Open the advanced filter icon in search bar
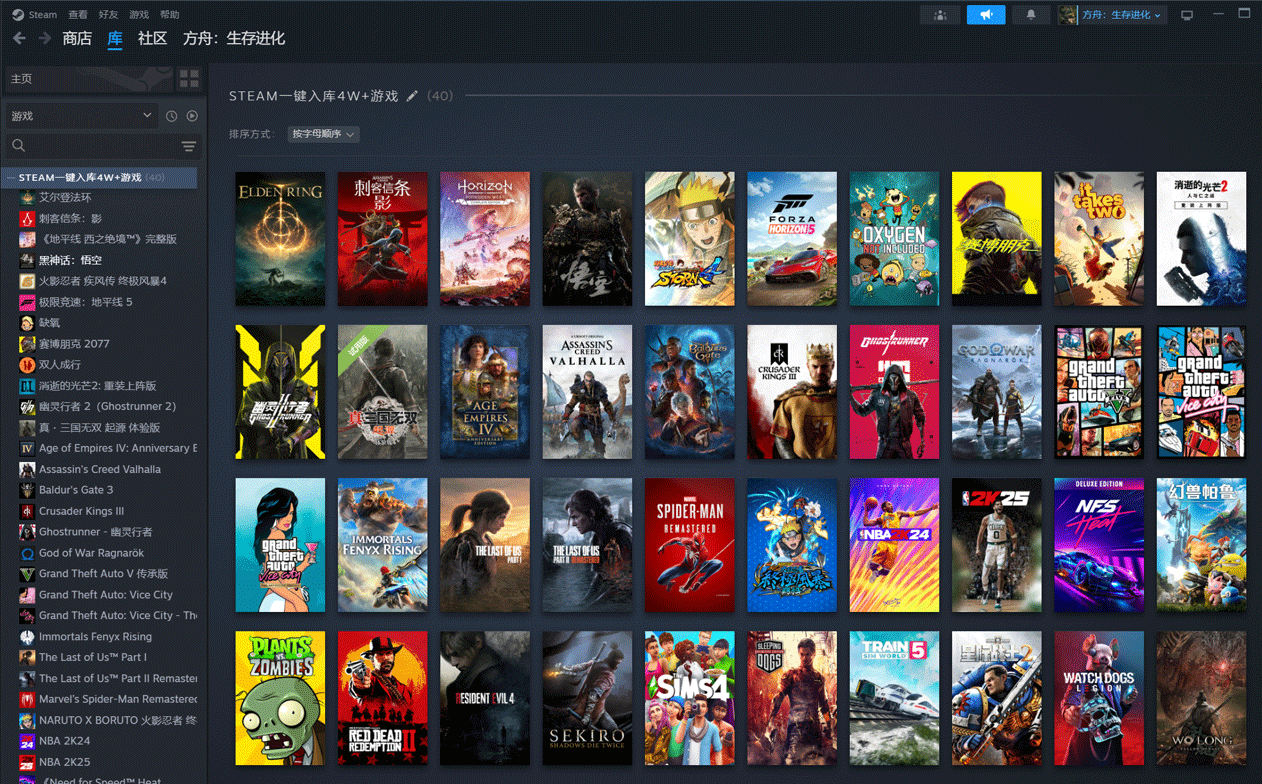This screenshot has width=1262, height=784. click(x=188, y=147)
